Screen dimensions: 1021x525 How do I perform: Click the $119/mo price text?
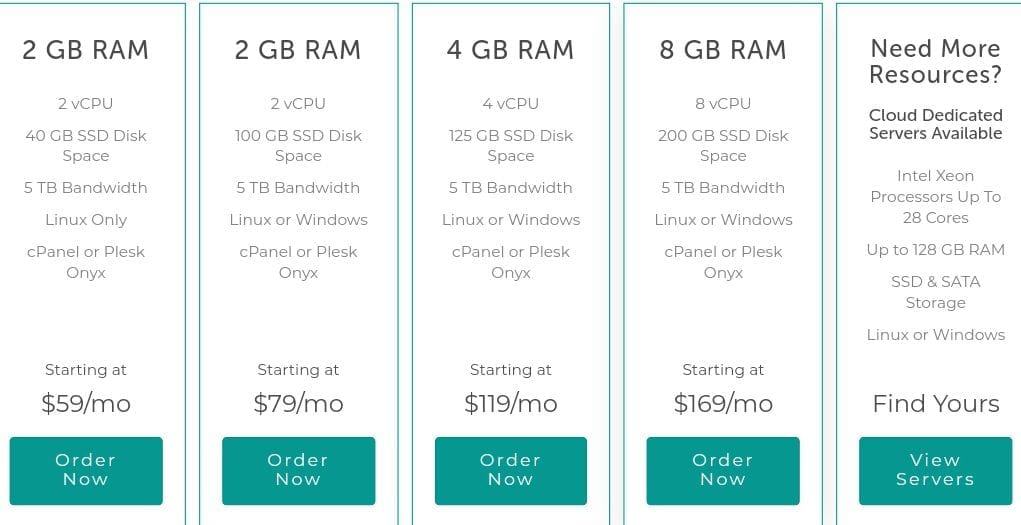pos(510,403)
